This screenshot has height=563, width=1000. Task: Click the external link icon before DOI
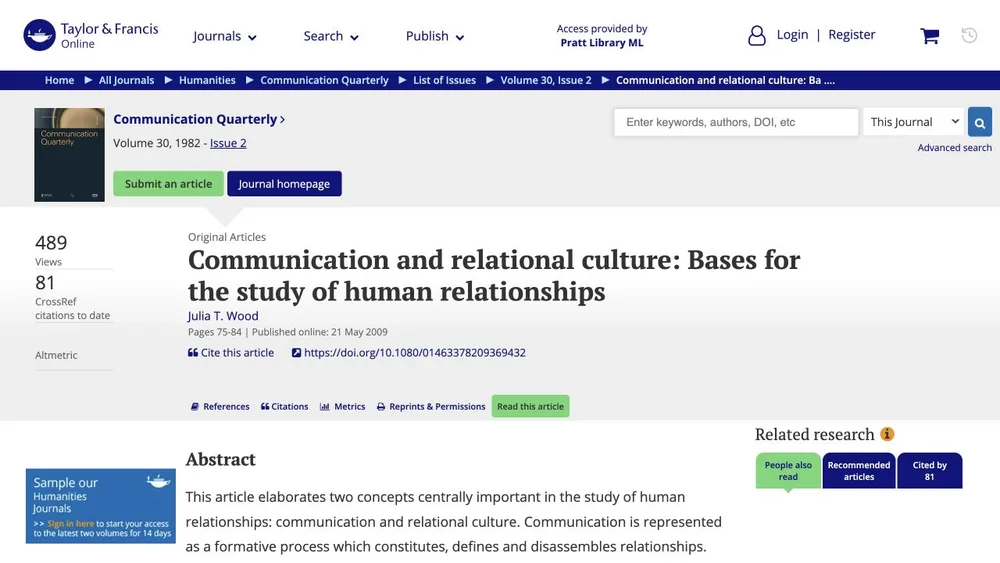pos(296,353)
